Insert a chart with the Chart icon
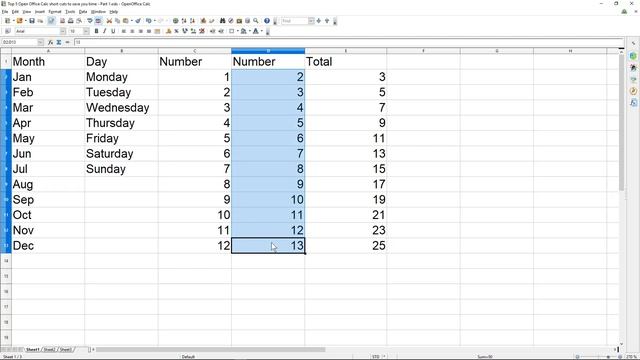The width and height of the screenshot is (640, 360). coord(203,21)
